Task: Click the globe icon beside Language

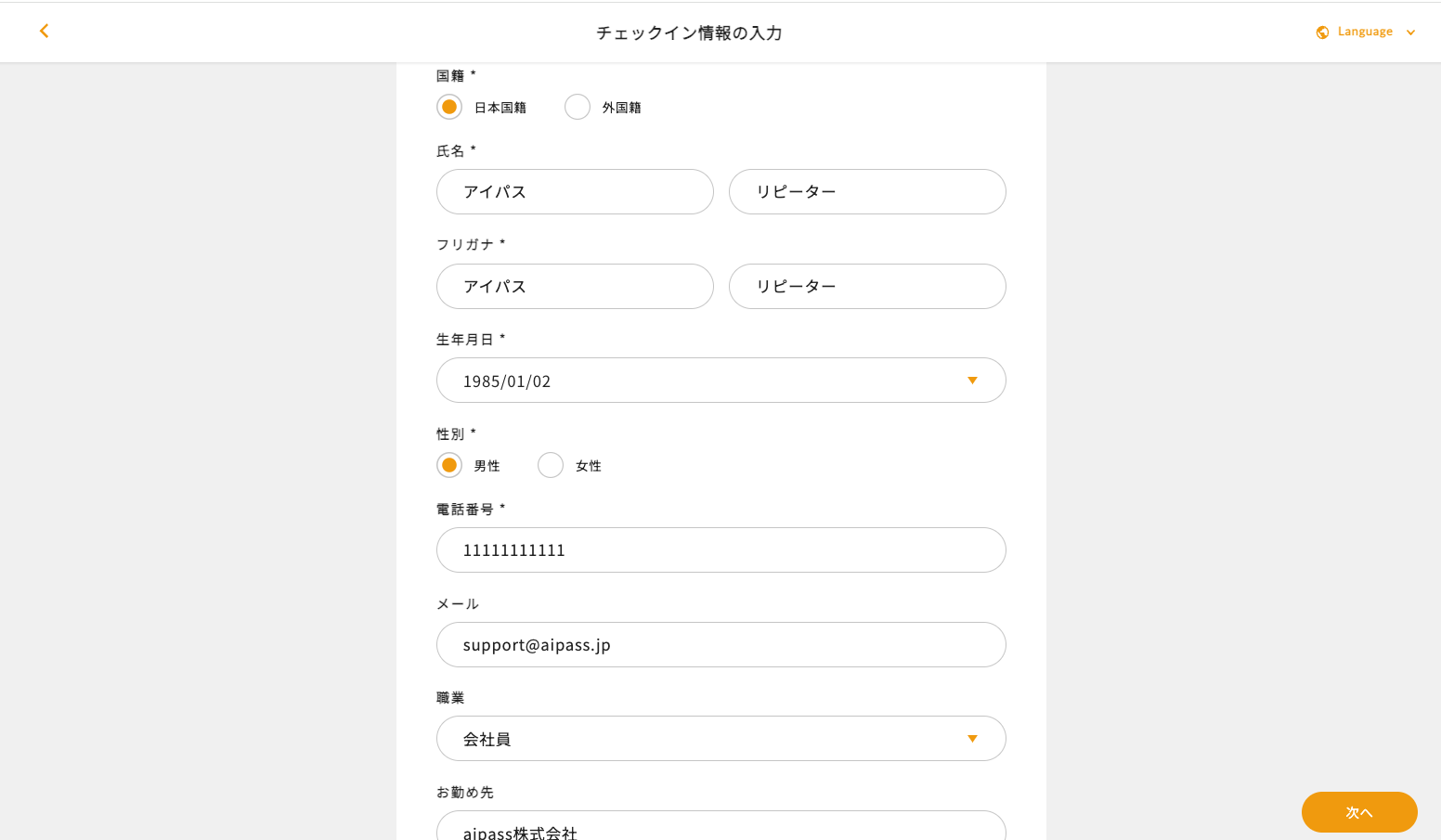Action: click(1322, 32)
